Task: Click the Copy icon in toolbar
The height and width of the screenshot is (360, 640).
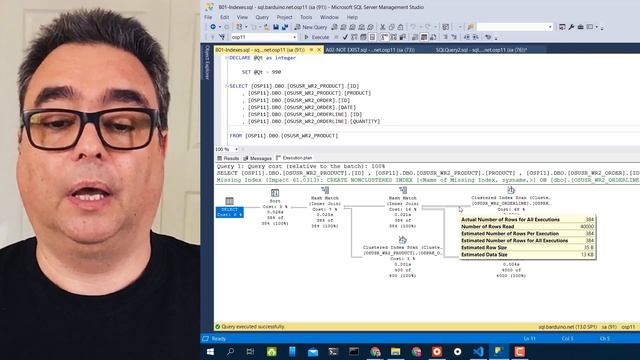Action: 391,27
